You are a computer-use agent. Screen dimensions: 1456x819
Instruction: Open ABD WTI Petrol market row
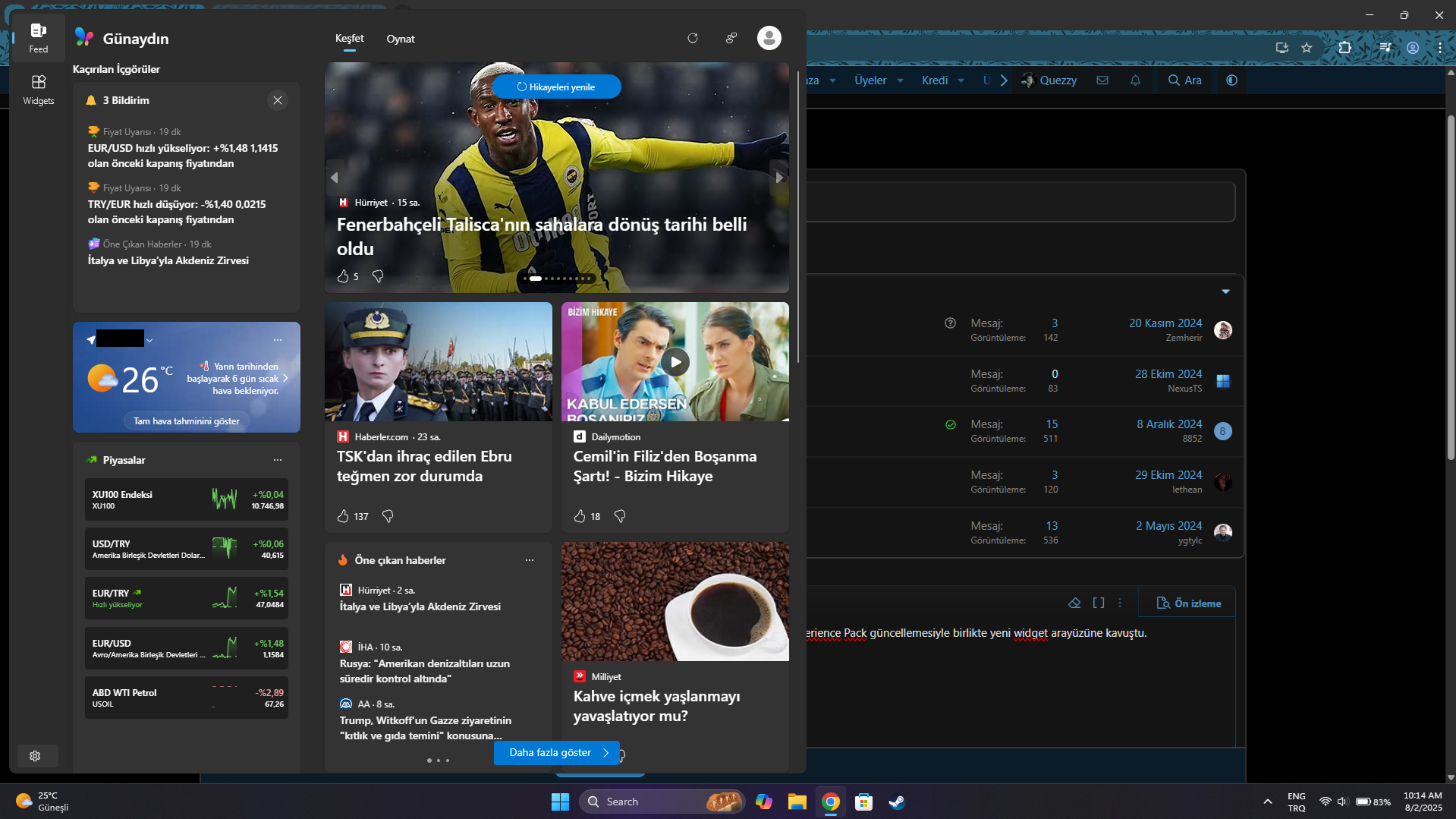(x=187, y=698)
